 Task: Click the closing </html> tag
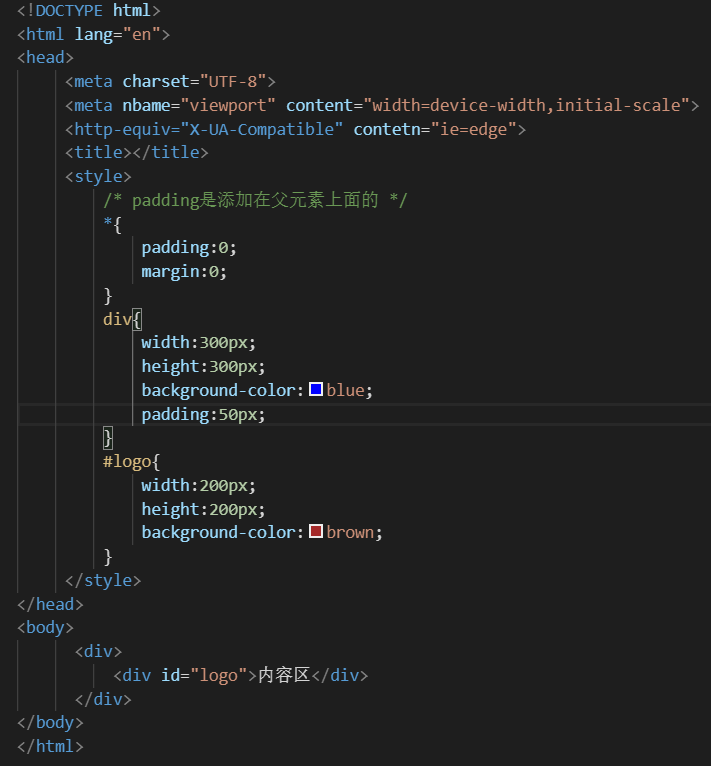pos(50,746)
